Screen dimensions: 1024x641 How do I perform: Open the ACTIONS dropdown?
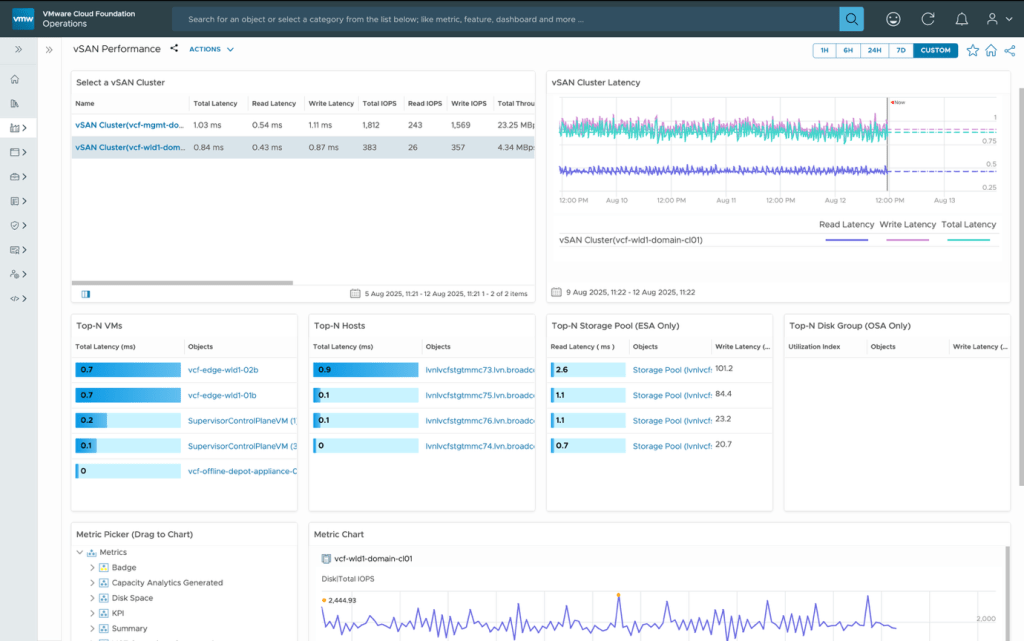click(x=211, y=49)
